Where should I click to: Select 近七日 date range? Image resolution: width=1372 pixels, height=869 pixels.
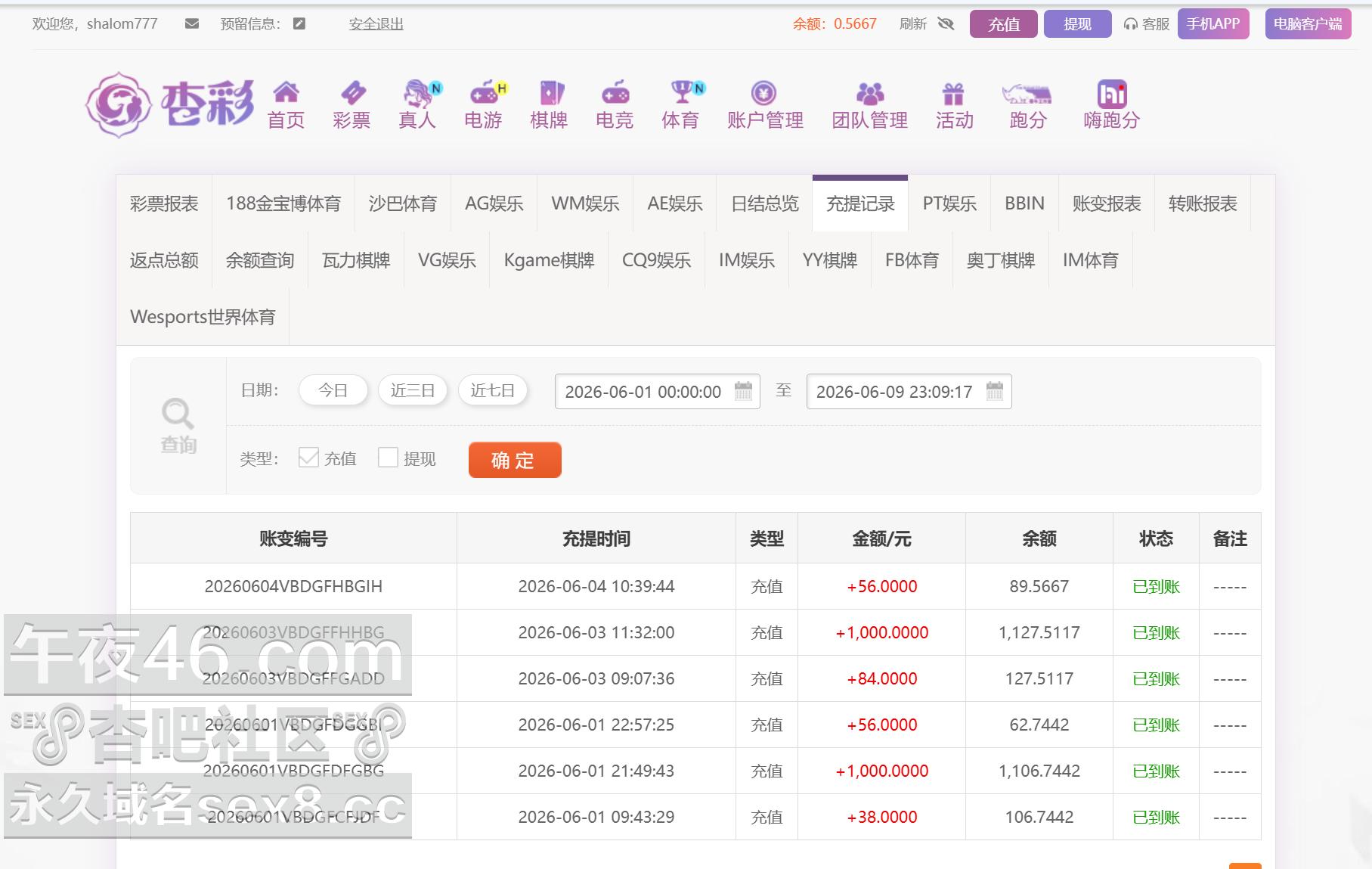[493, 390]
